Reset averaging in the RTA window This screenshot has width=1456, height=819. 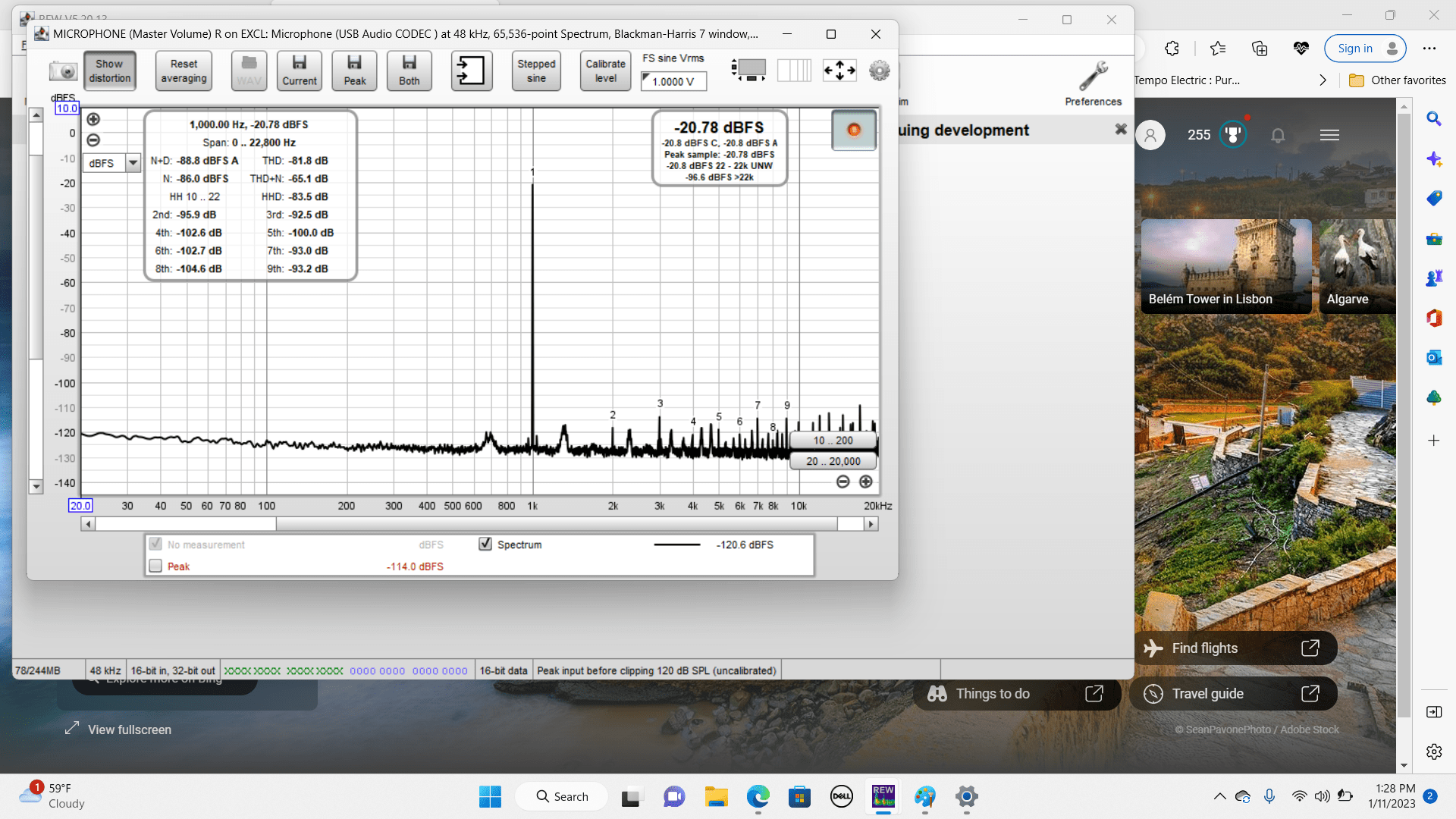click(184, 71)
